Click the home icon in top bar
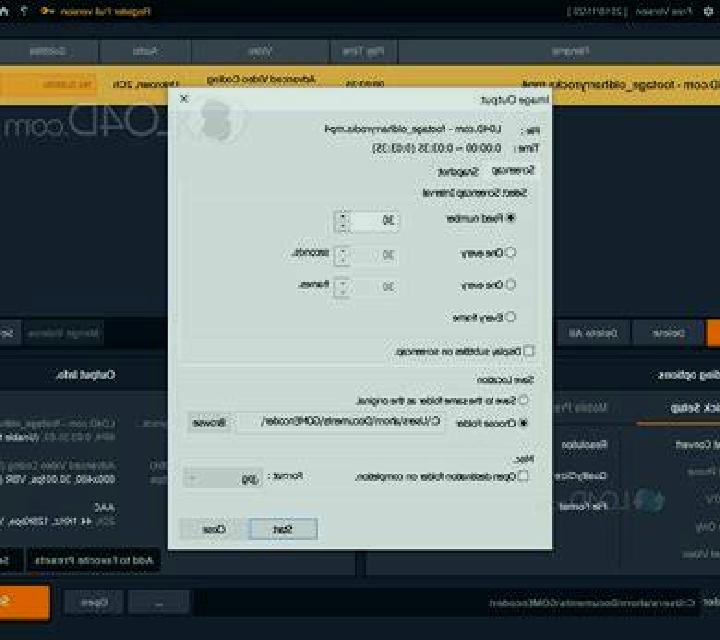 [x=3, y=11]
